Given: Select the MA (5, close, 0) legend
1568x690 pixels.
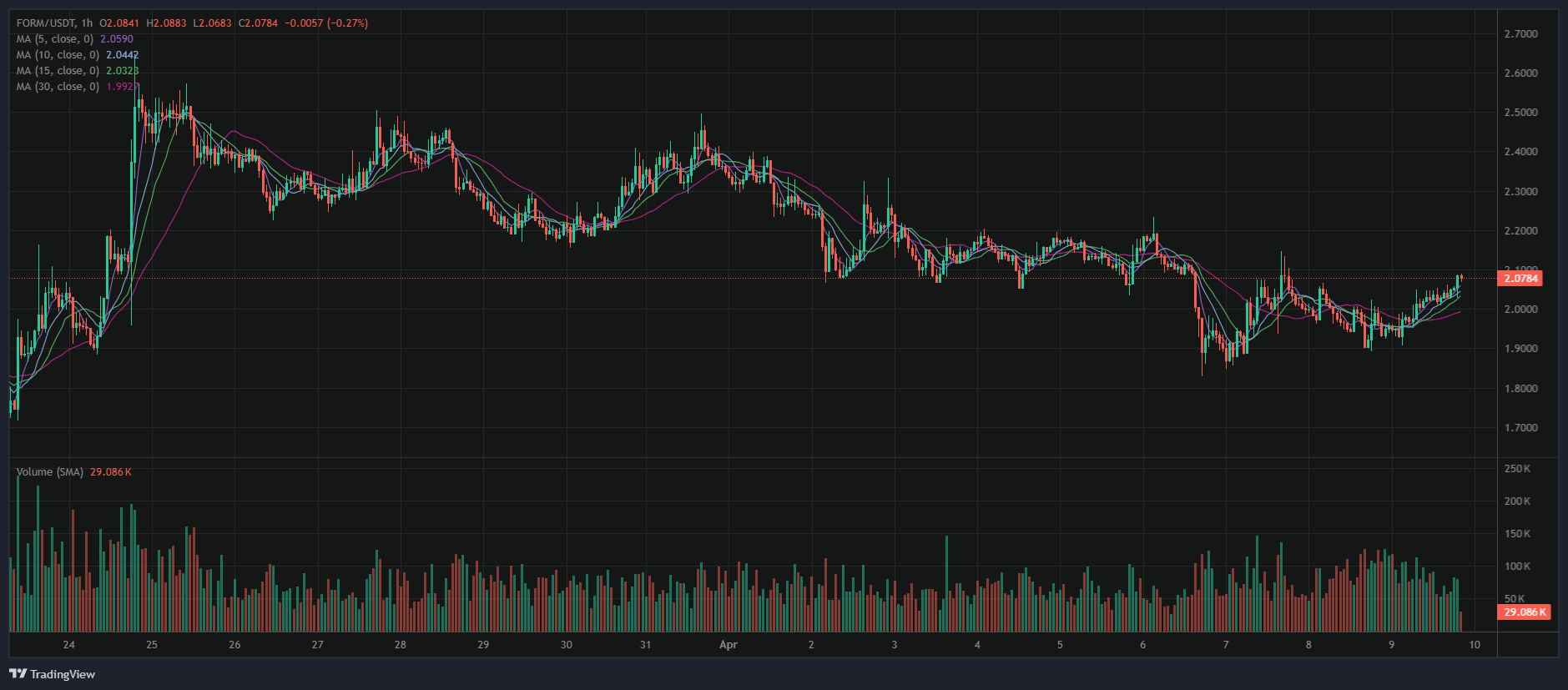Looking at the screenshot, I should (55, 38).
